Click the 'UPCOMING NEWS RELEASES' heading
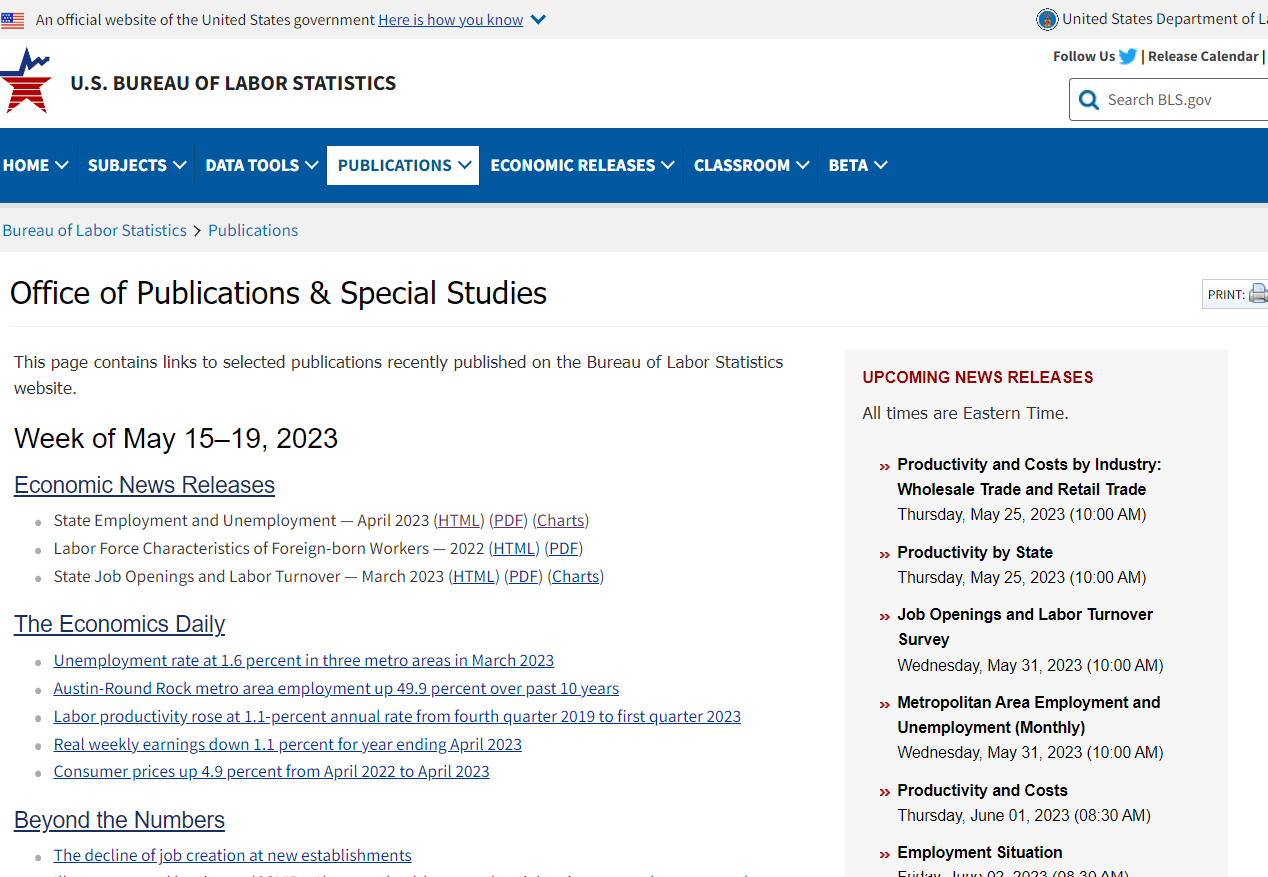Viewport: 1268px width, 877px height. pyautogui.click(x=978, y=377)
